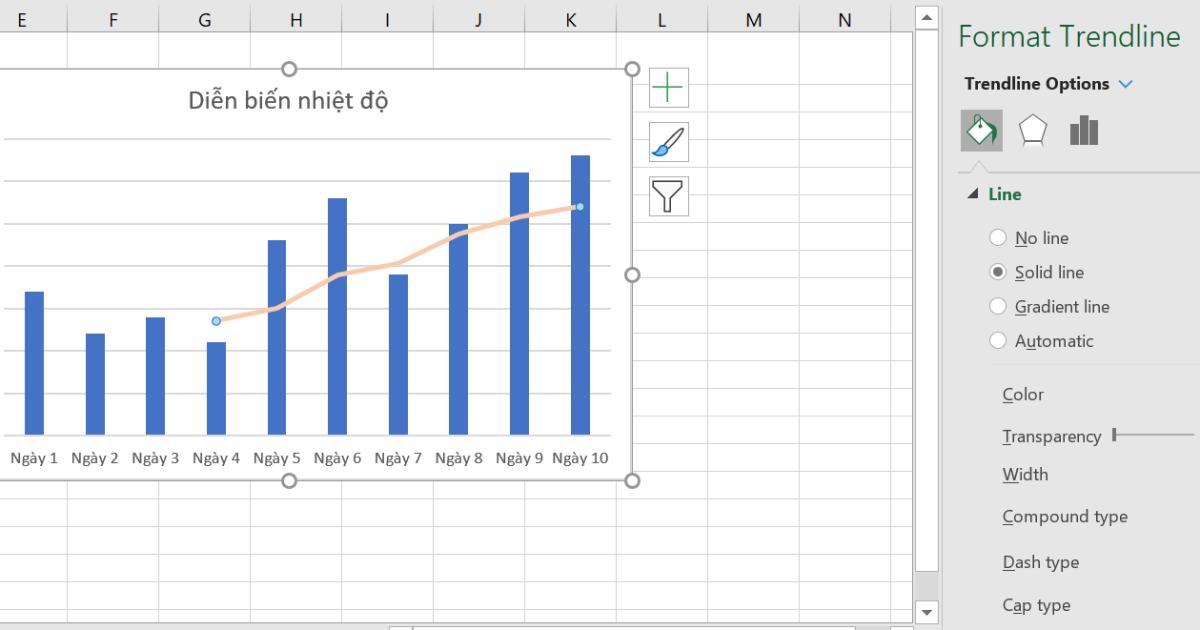Open the Color picker for the trendline
The width and height of the screenshot is (1200, 630).
pos(1022,394)
